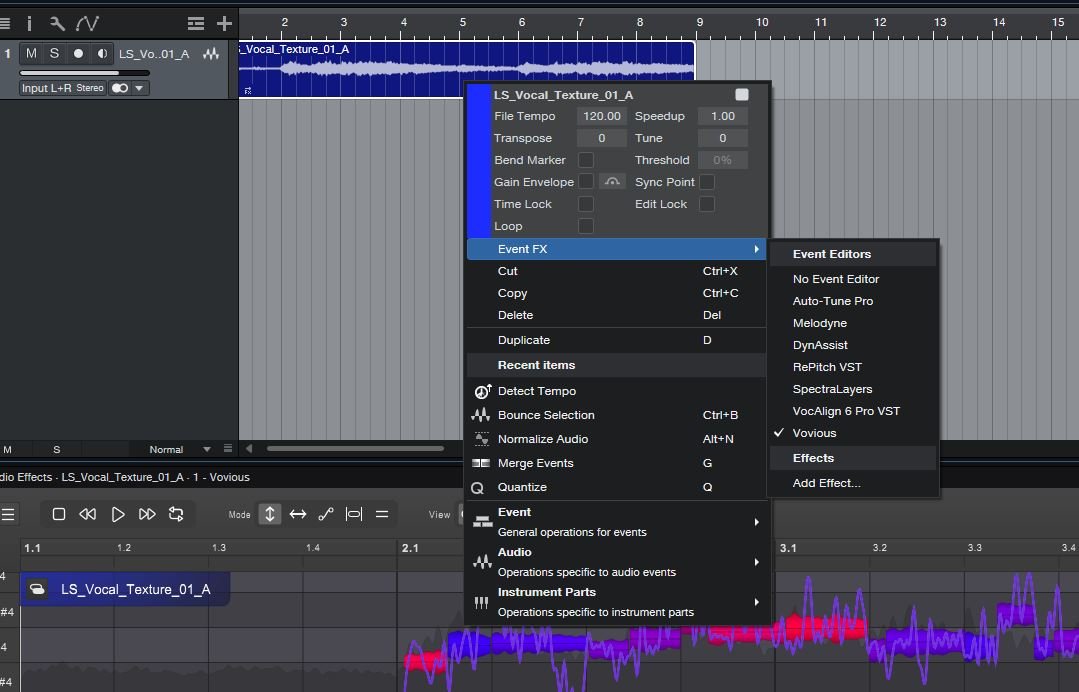Add a new track with plus icon

[x=224, y=23]
